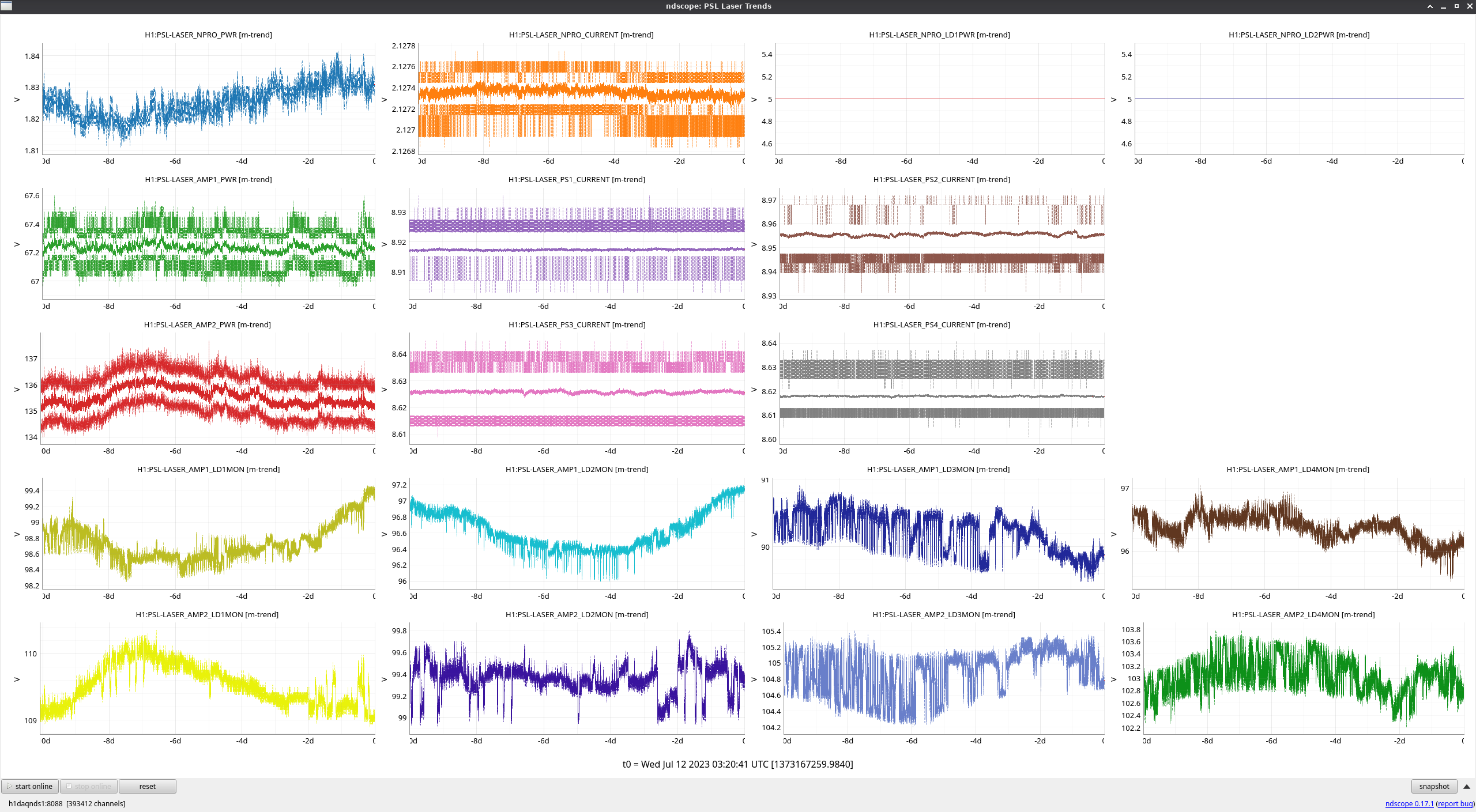This screenshot has width=1476, height=812.
Task: Open the report bug link
Action: pos(1455,803)
